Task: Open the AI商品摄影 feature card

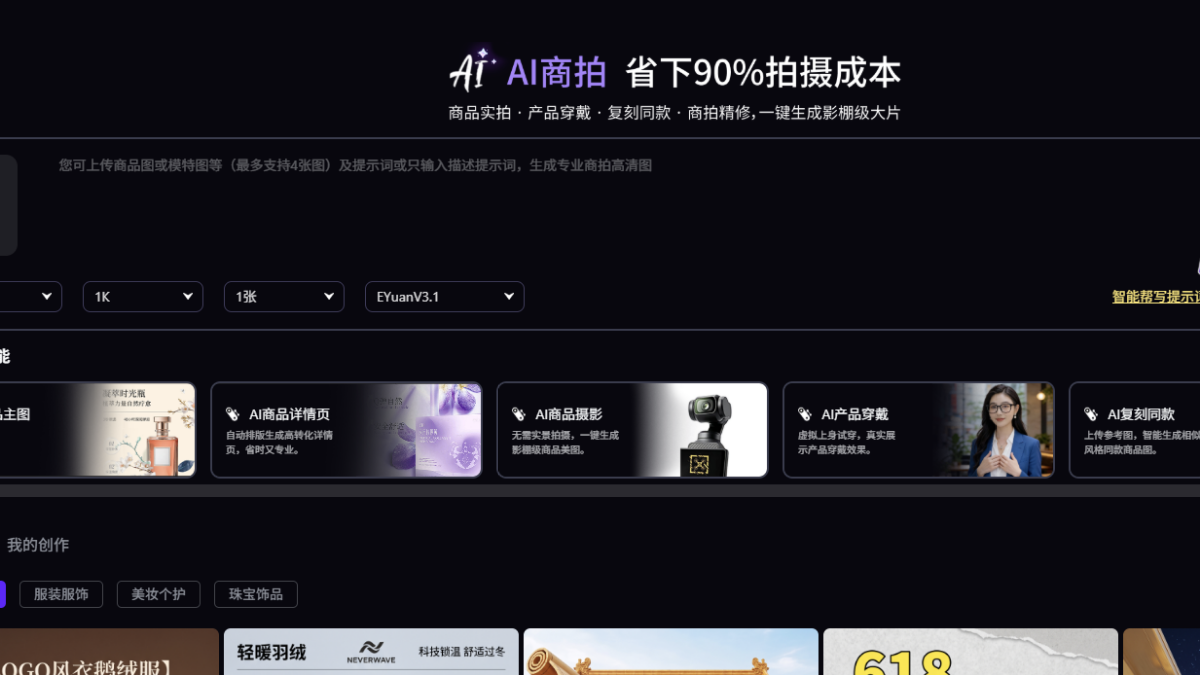Action: pos(632,430)
